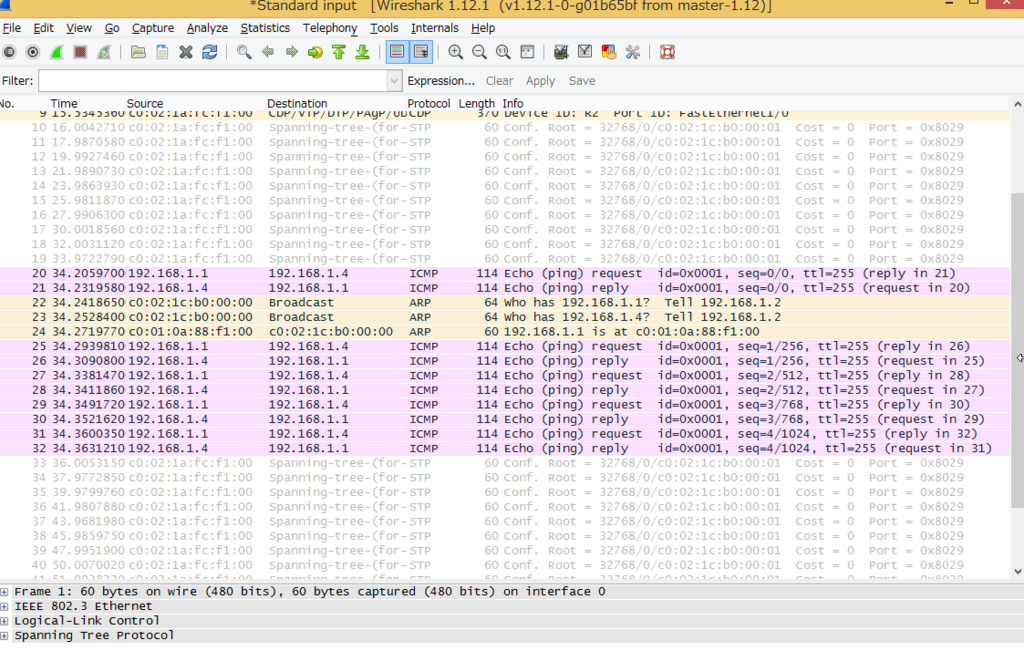
Task: Open the File menu
Action: point(12,28)
